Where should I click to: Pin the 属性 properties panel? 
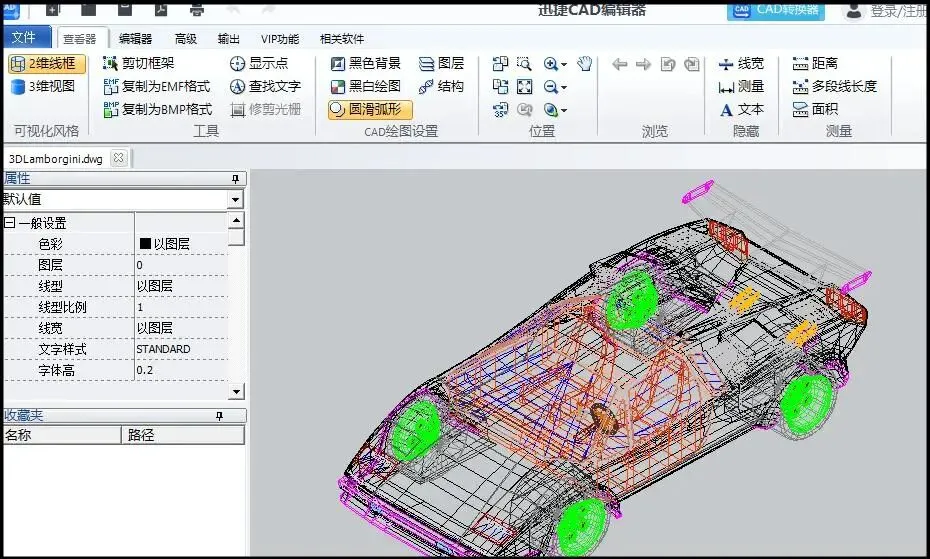point(235,179)
